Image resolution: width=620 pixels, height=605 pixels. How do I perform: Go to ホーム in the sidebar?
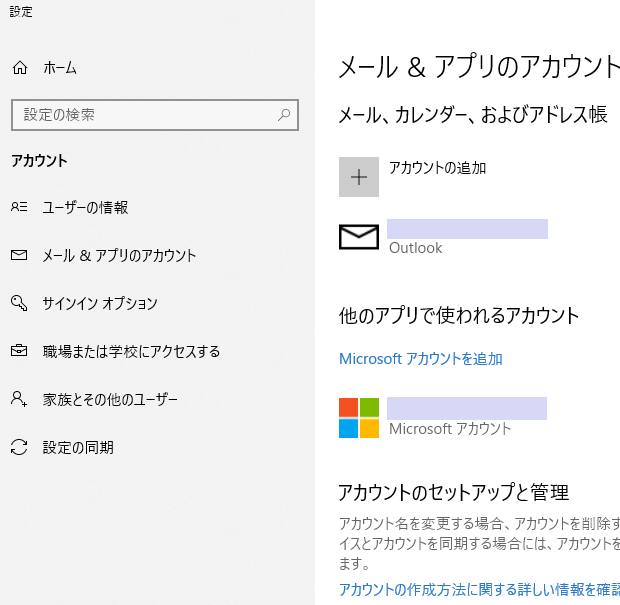click(x=59, y=68)
